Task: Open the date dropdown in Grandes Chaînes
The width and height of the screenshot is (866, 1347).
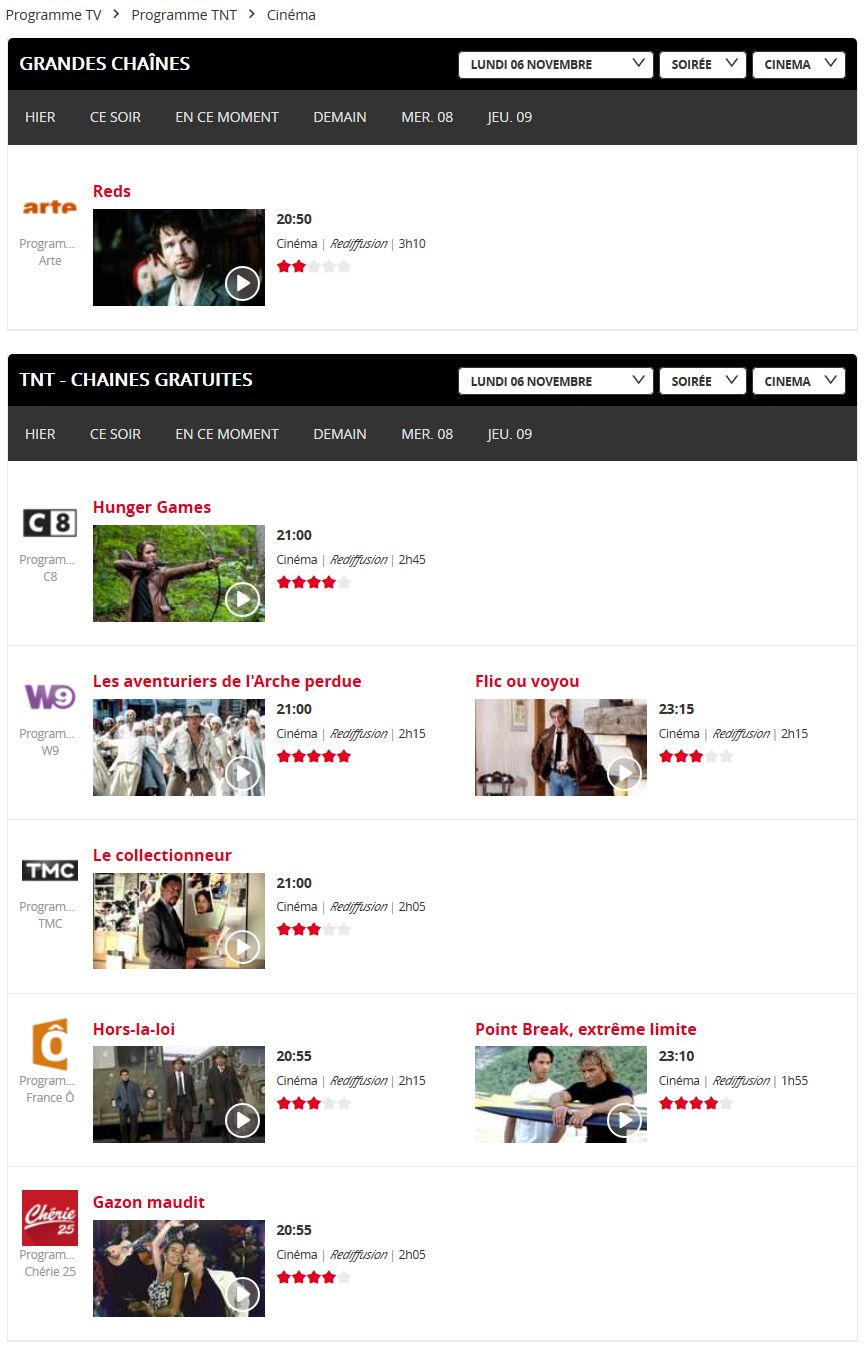Action: (x=555, y=65)
